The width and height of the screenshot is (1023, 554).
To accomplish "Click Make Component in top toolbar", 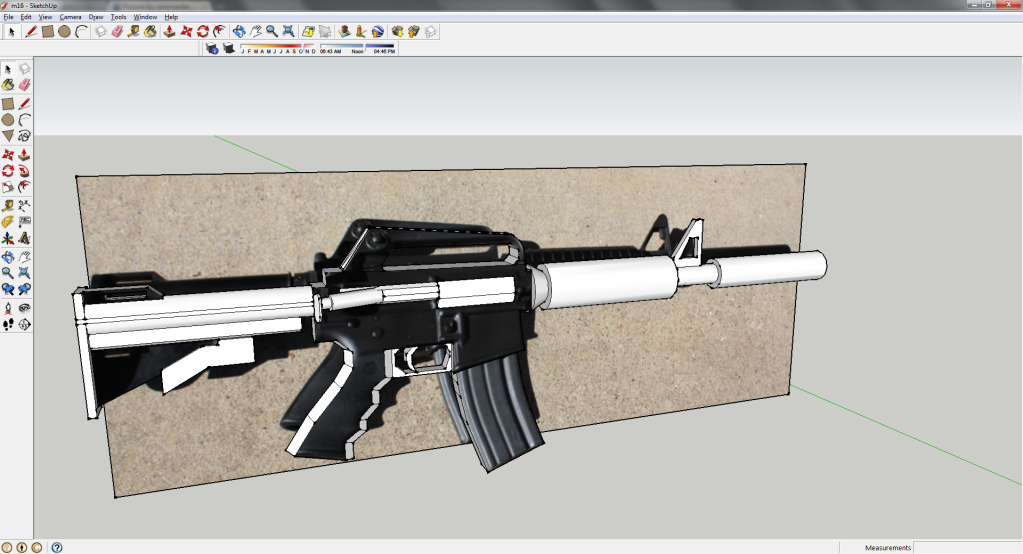I will coord(100,31).
